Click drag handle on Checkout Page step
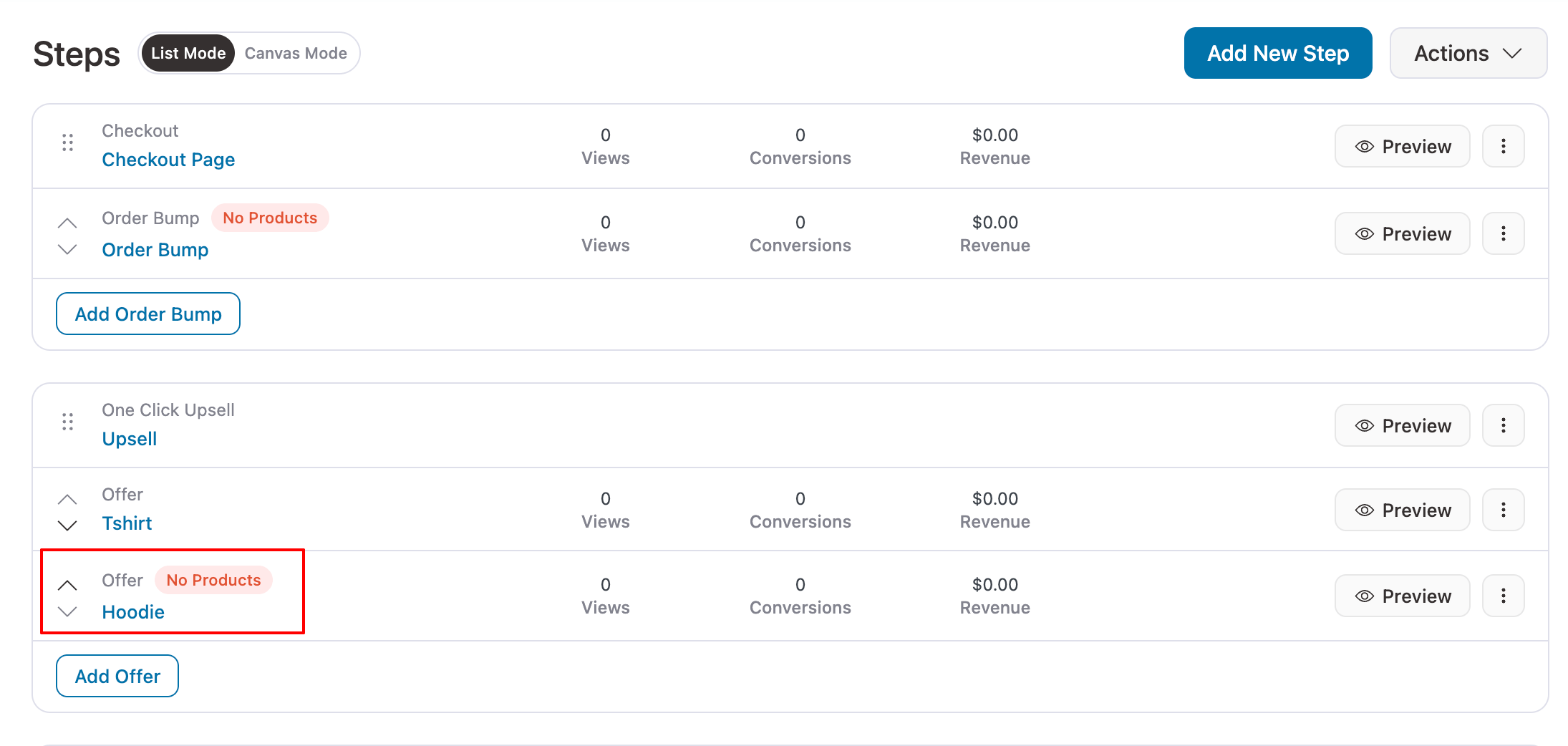 click(67, 143)
